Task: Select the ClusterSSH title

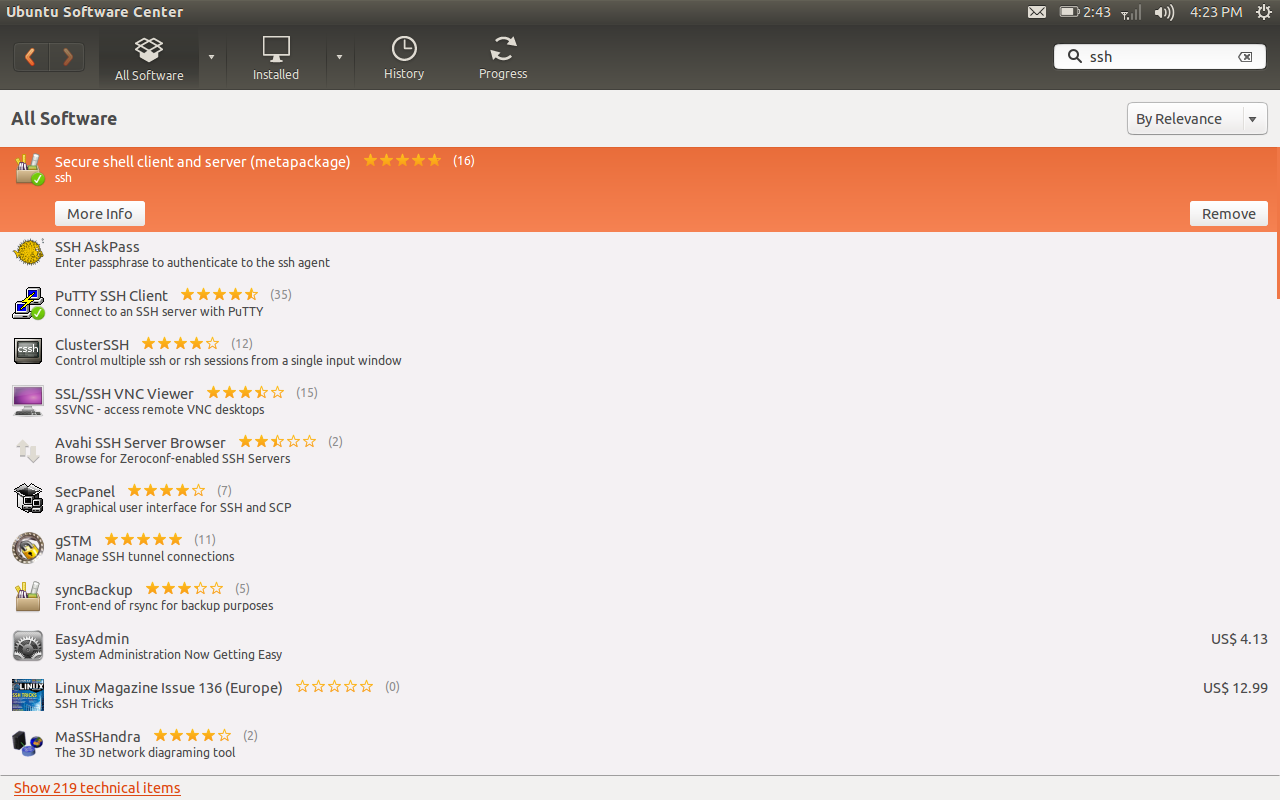Action: 92,345
